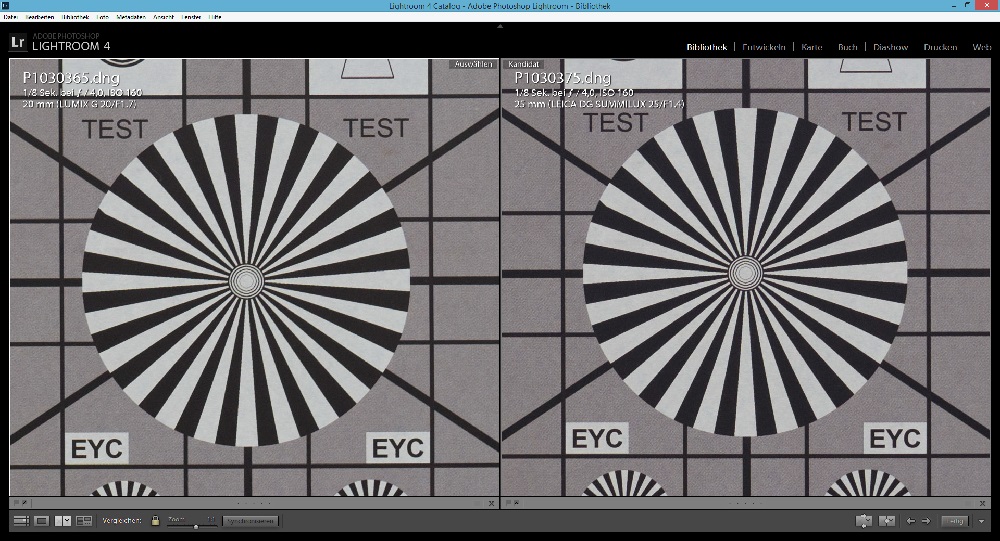1000x541 pixels.
Task: Open the Ansicht menu
Action: [163, 18]
